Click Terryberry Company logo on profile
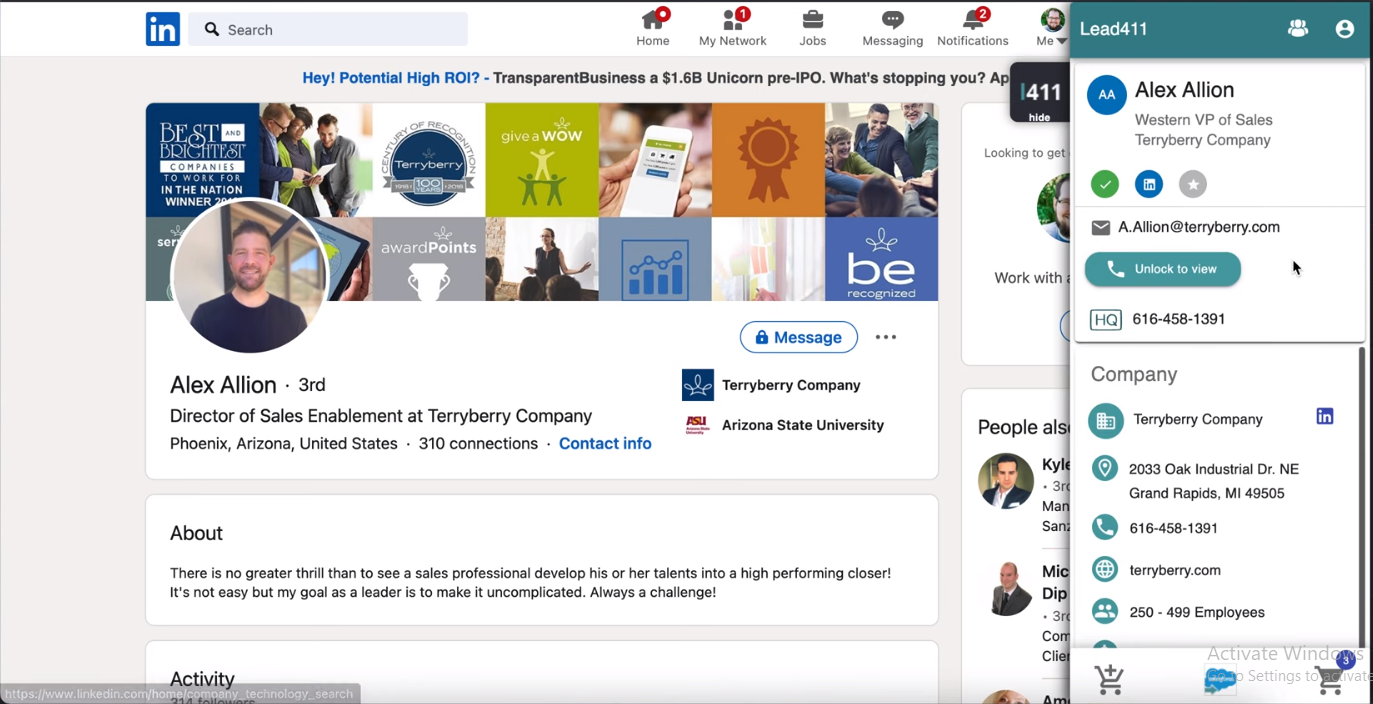 point(698,385)
